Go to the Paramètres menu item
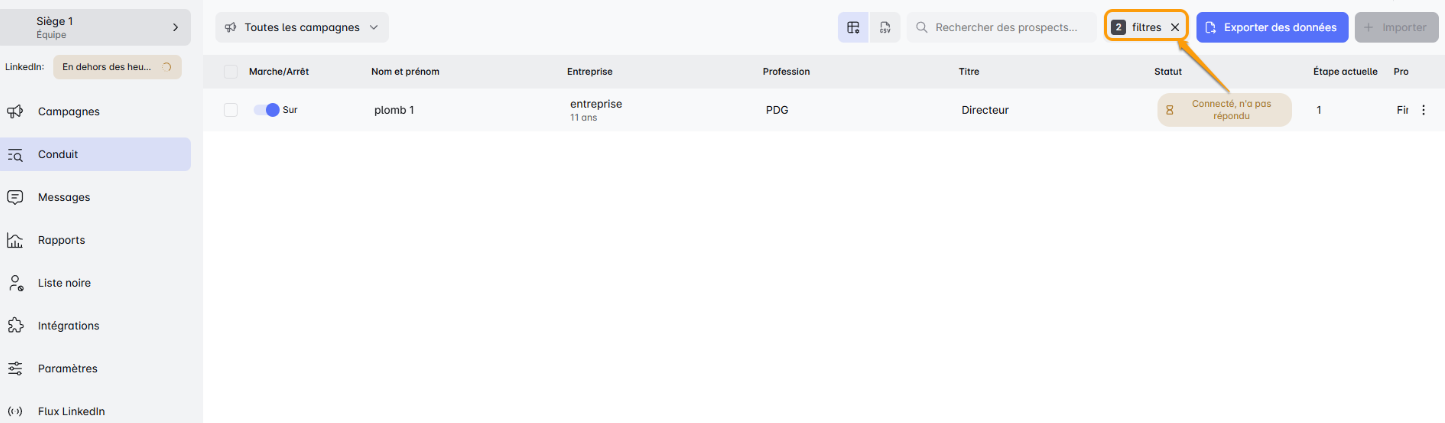 [x=68, y=369]
